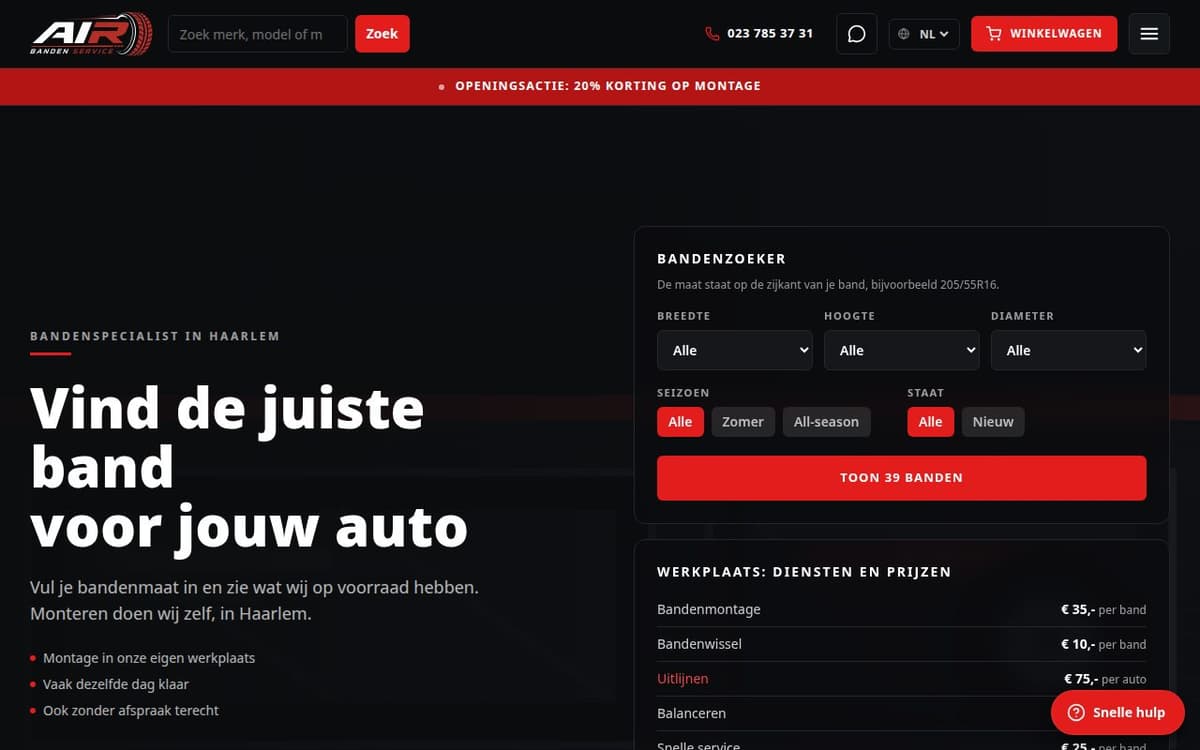The width and height of the screenshot is (1200, 750).
Task: Click the phone number 023 785 37 31
Action: tap(759, 33)
